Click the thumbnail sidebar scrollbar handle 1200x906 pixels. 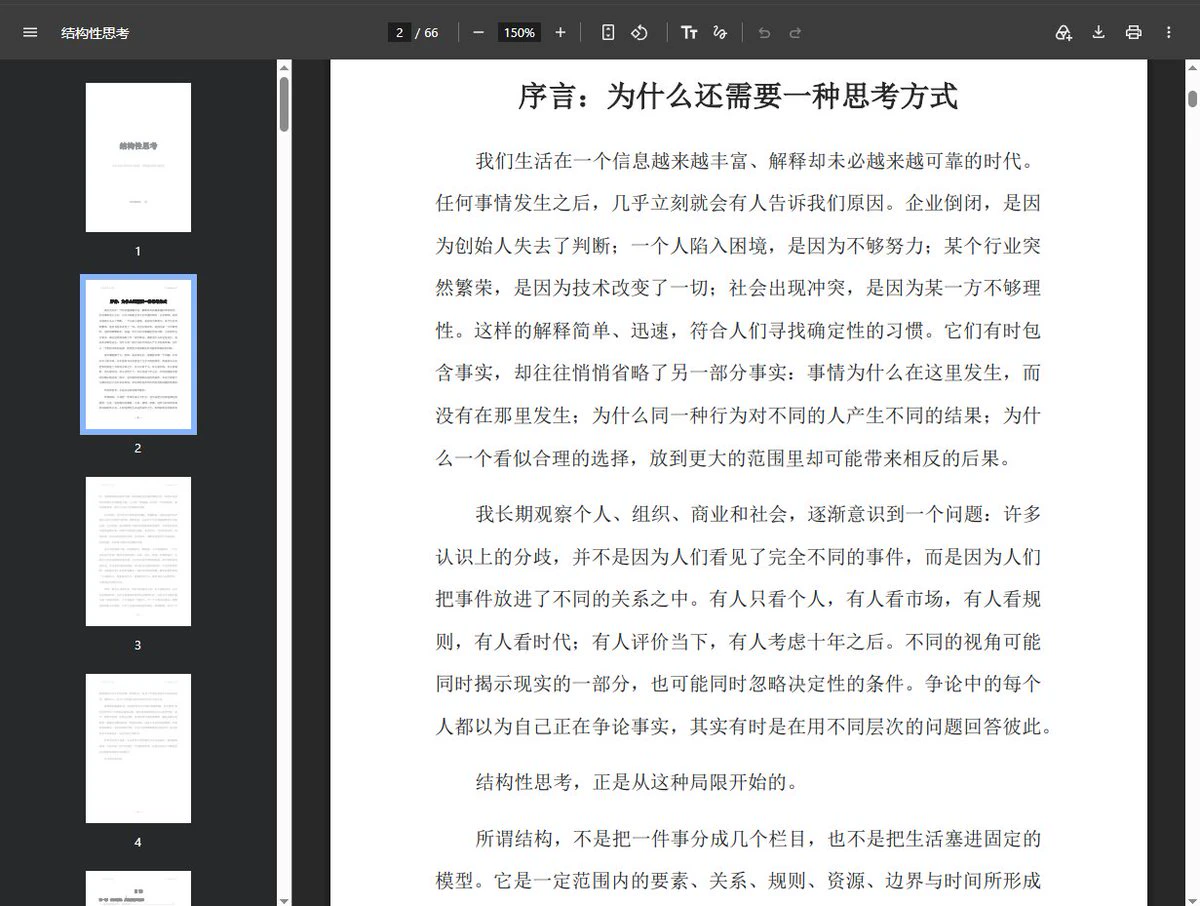pos(284,104)
